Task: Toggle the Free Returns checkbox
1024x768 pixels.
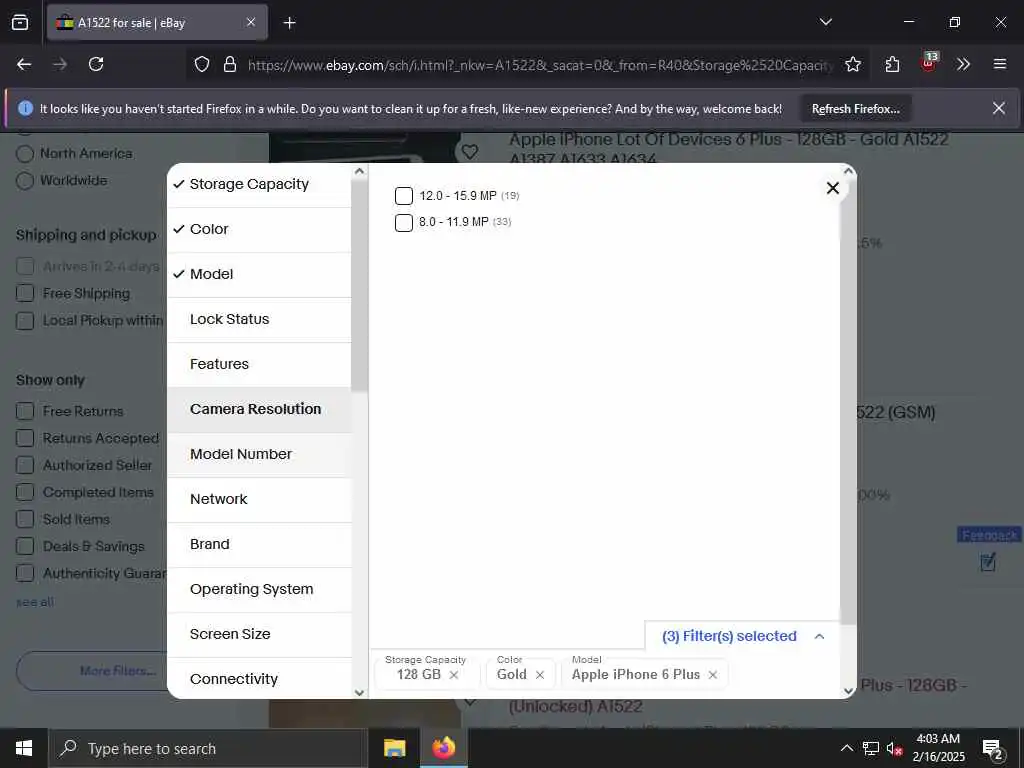Action: pyautogui.click(x=25, y=411)
